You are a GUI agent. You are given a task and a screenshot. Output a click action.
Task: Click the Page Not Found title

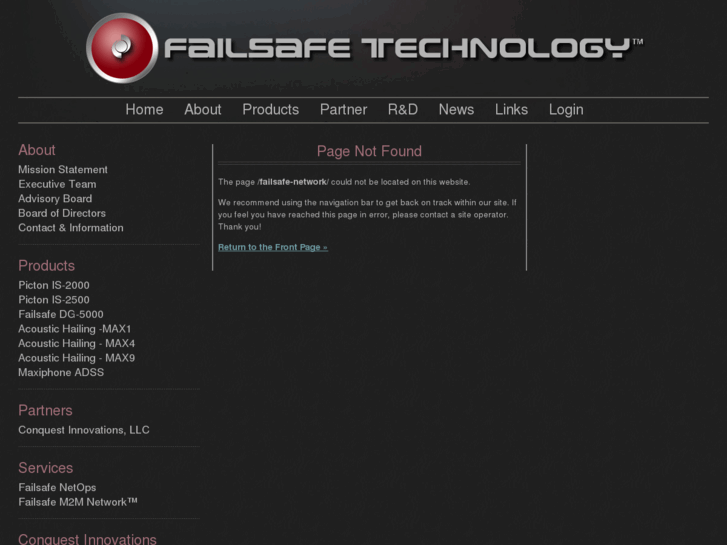(369, 151)
